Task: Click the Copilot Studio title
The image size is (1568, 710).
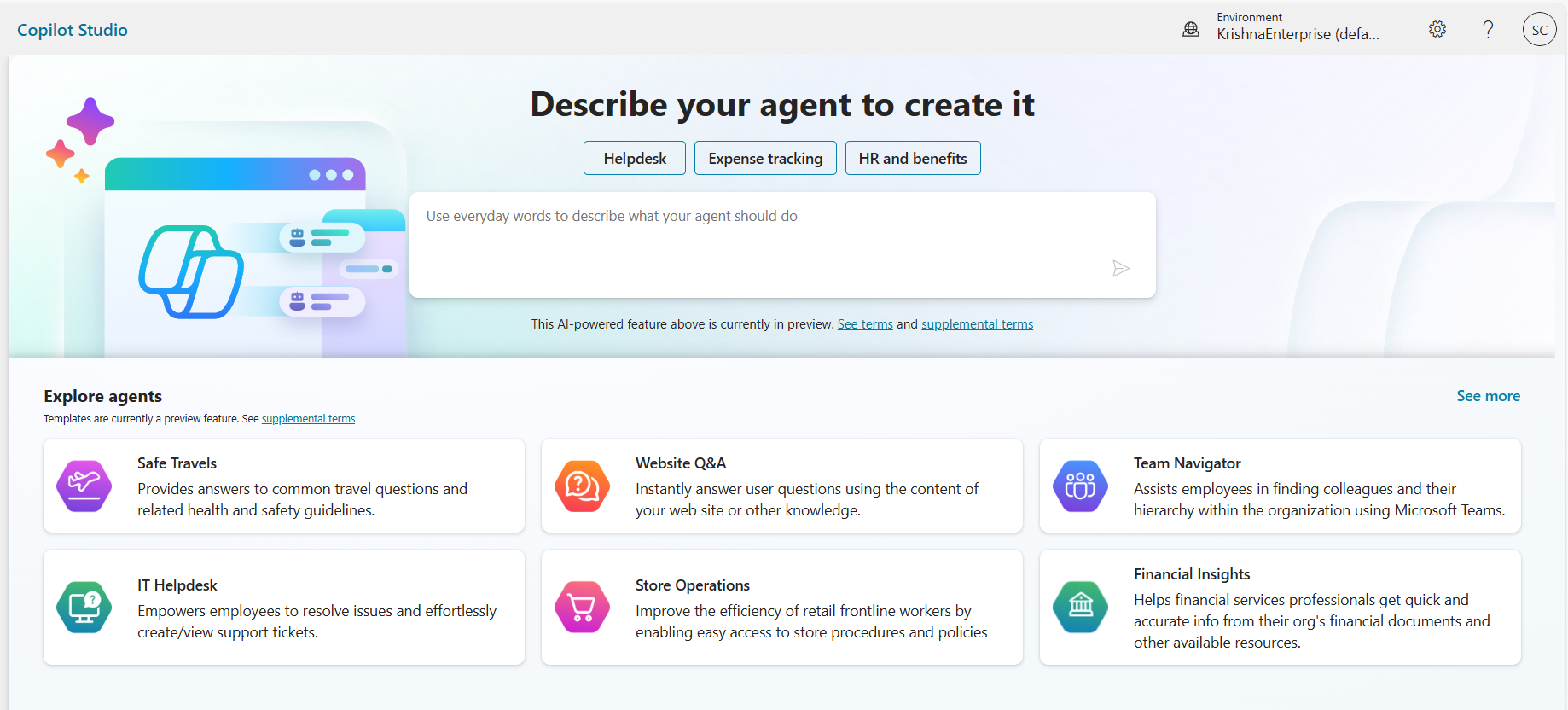Action: (x=73, y=30)
